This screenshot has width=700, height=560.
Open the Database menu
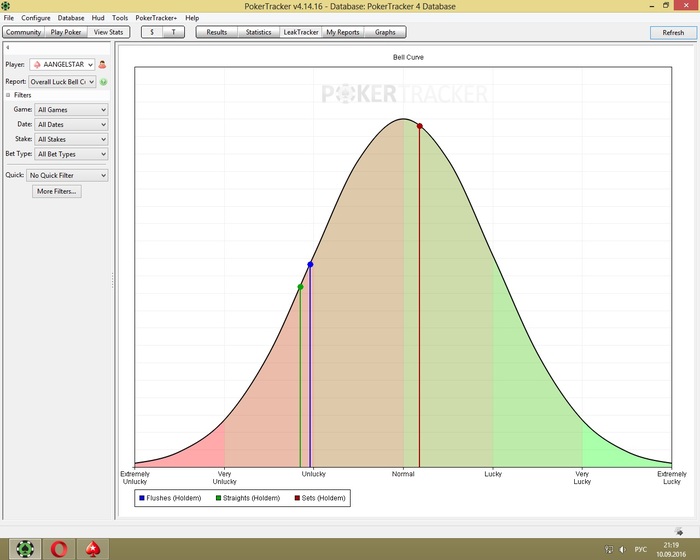[71, 18]
